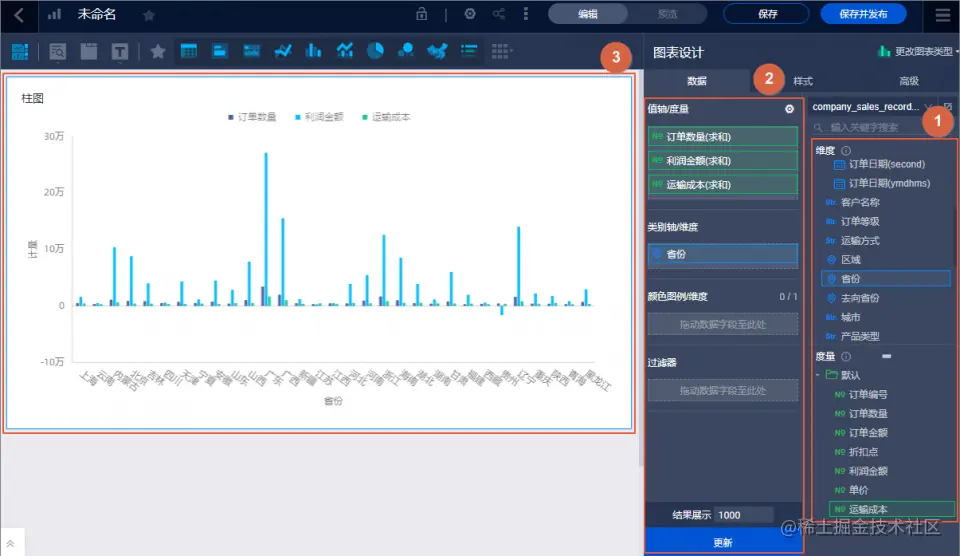Viewport: 960px width, 556px height.
Task: Click the share icon in header
Action: coord(499,14)
